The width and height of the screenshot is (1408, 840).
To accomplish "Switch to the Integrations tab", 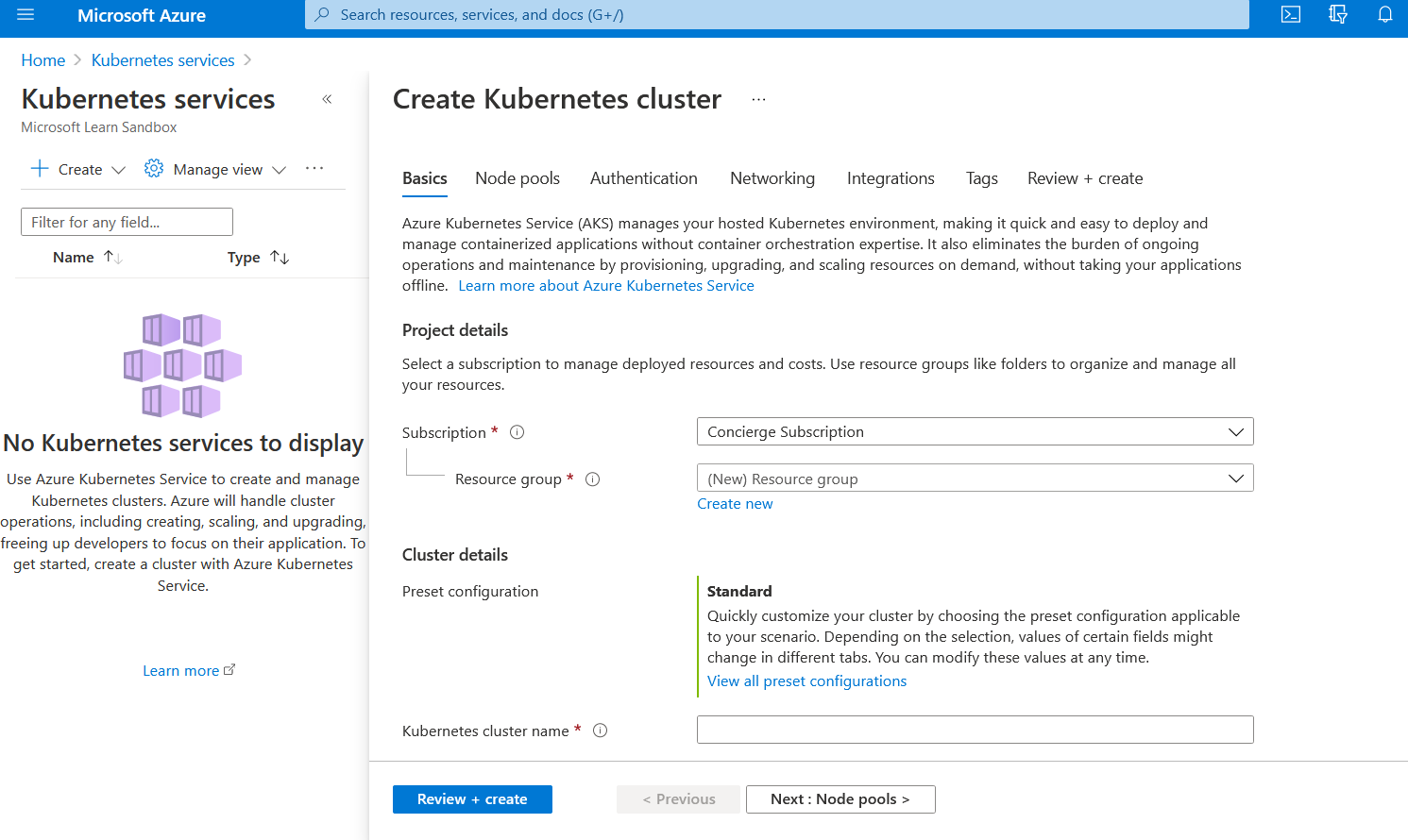I will coord(891,178).
